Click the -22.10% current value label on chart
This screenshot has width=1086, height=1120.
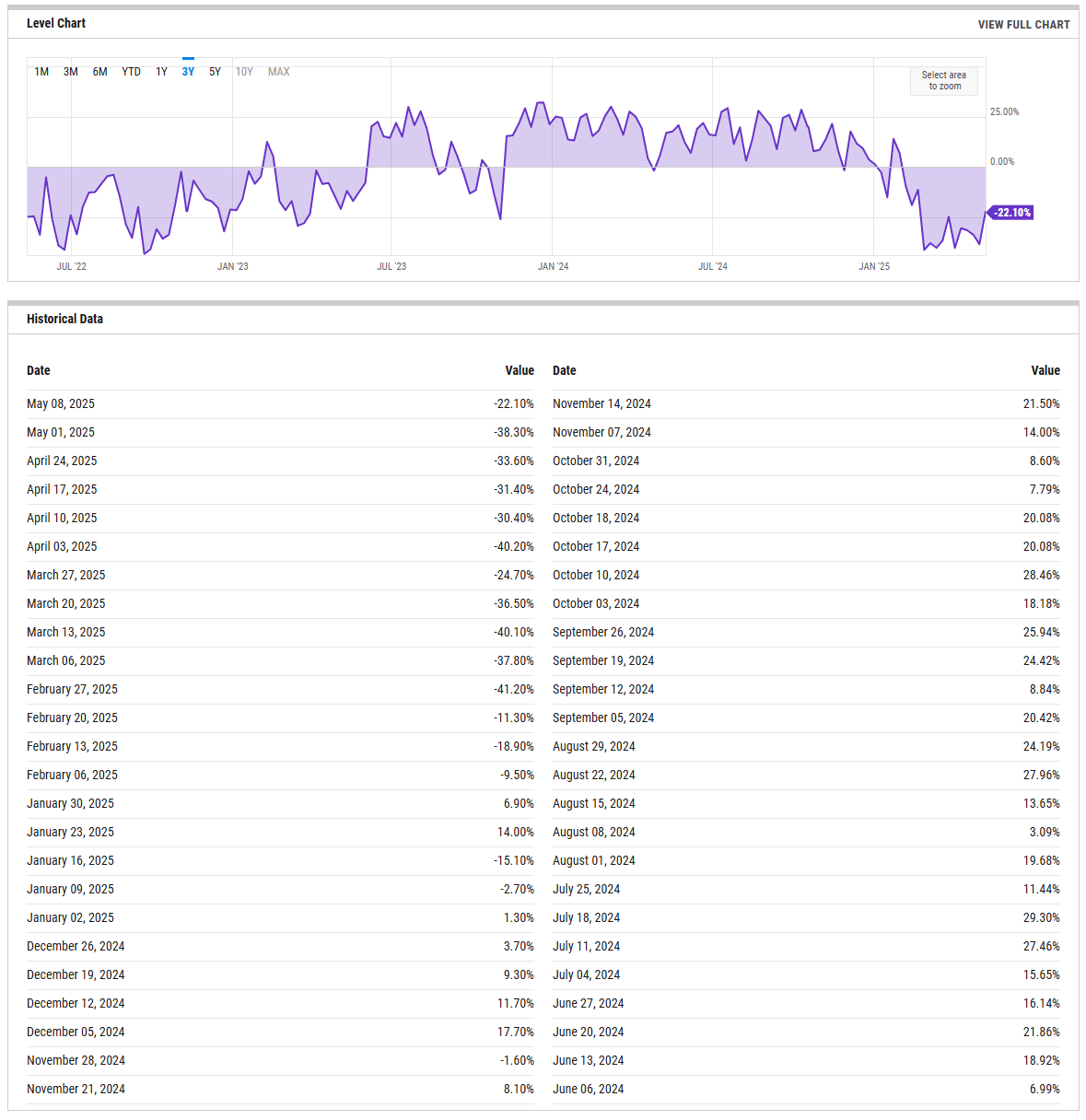tap(1011, 213)
